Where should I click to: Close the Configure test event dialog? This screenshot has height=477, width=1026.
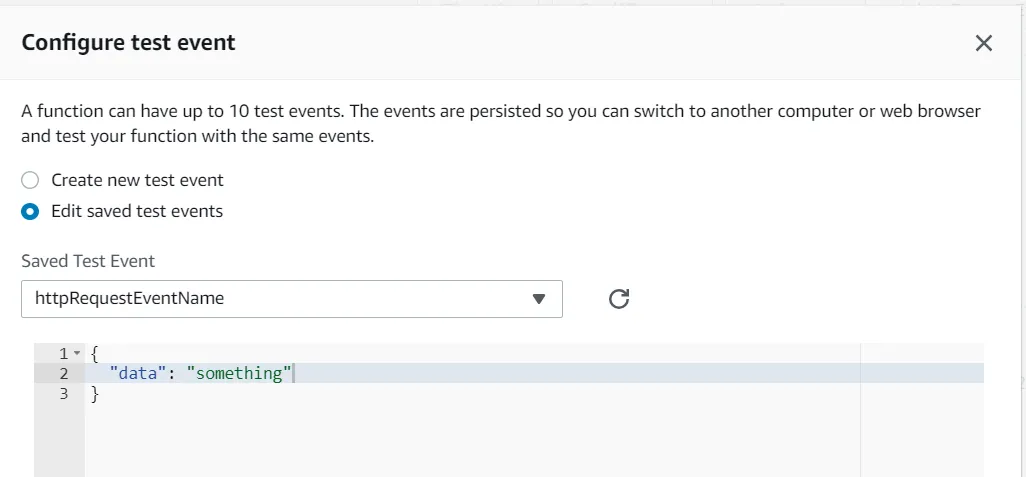(x=984, y=42)
